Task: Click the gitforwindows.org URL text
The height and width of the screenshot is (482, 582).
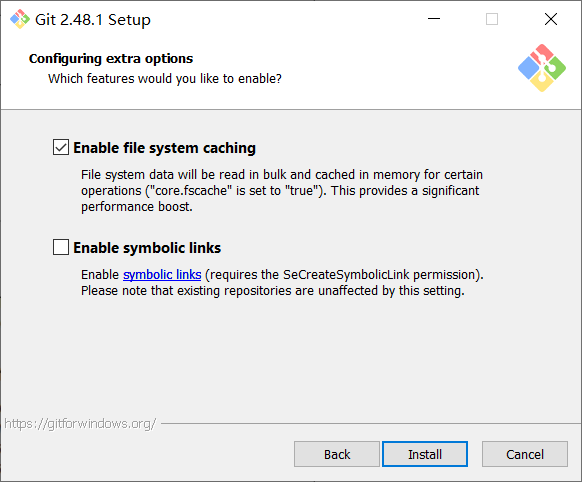Action: 80,423
